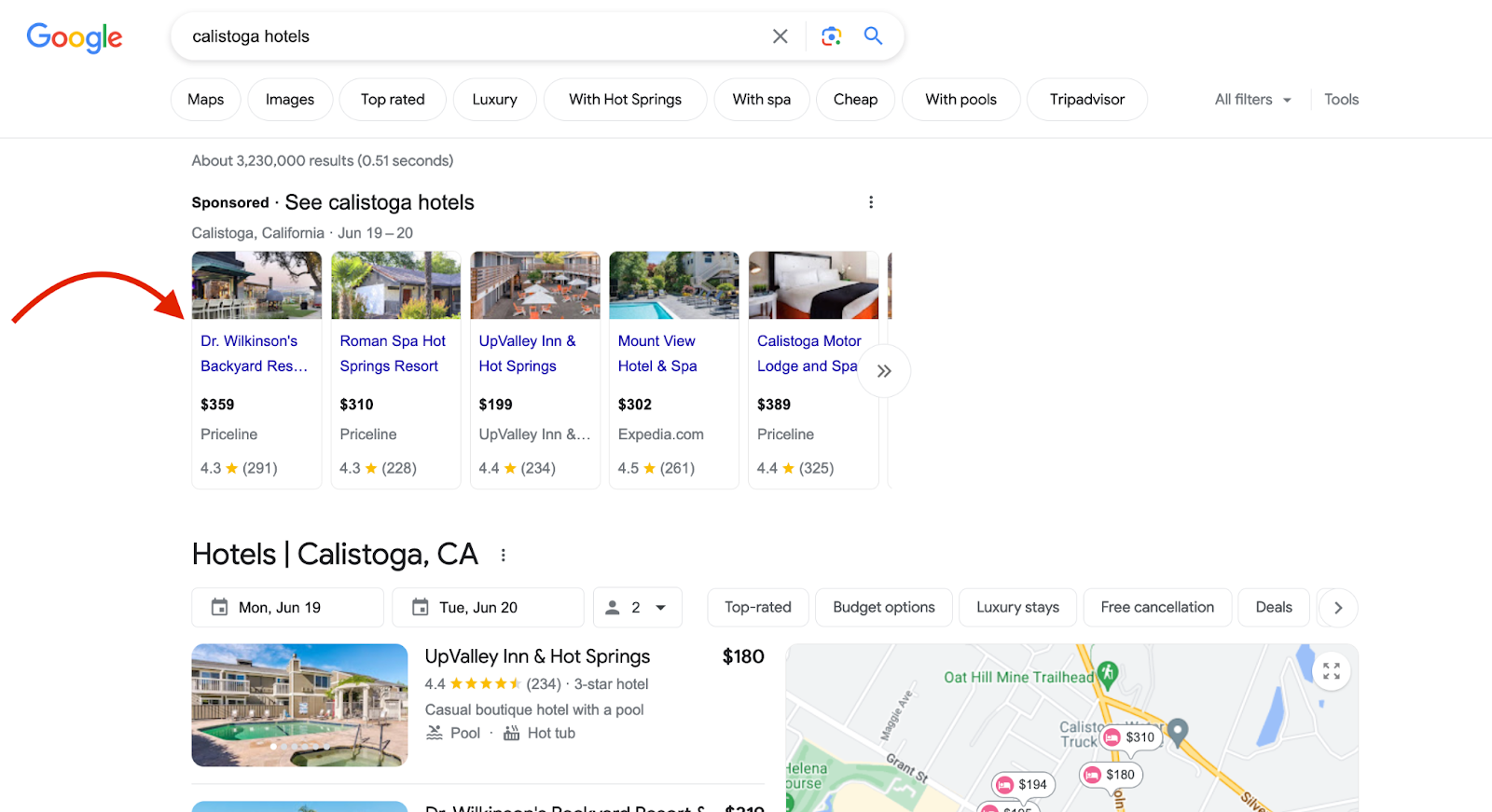Click the 'Casual boutique hotel with a pool' description

click(x=534, y=709)
